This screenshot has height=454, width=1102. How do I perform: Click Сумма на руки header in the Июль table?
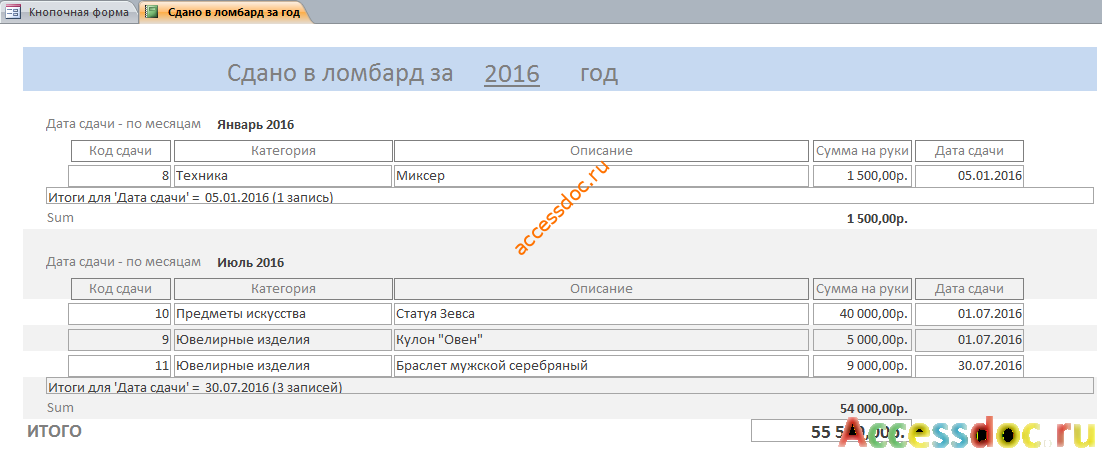point(862,289)
